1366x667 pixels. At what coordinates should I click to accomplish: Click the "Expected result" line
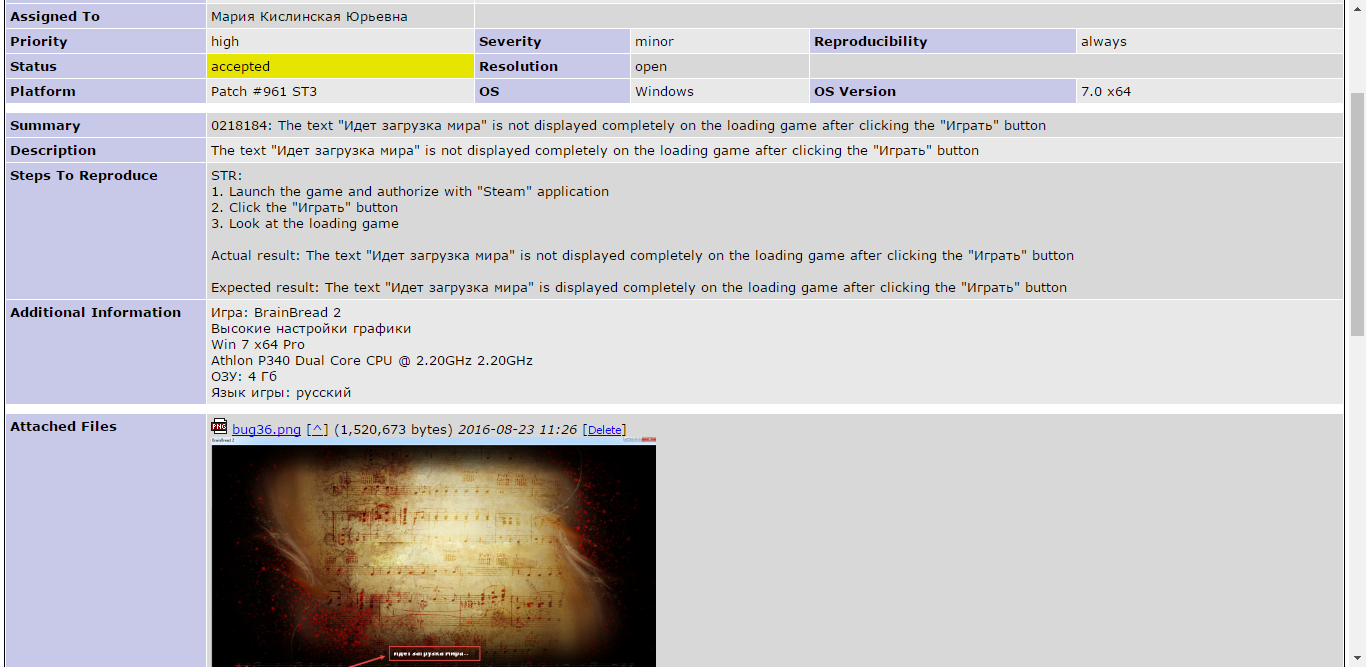click(639, 288)
